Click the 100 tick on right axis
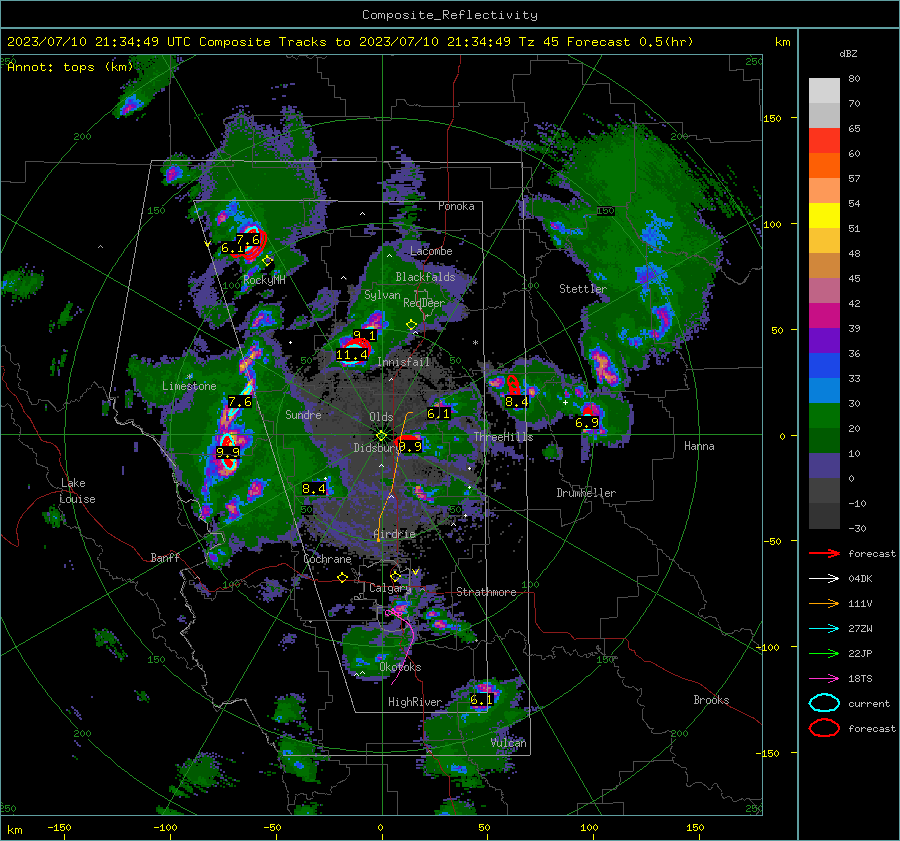The width and height of the screenshot is (900, 841). coord(773,224)
